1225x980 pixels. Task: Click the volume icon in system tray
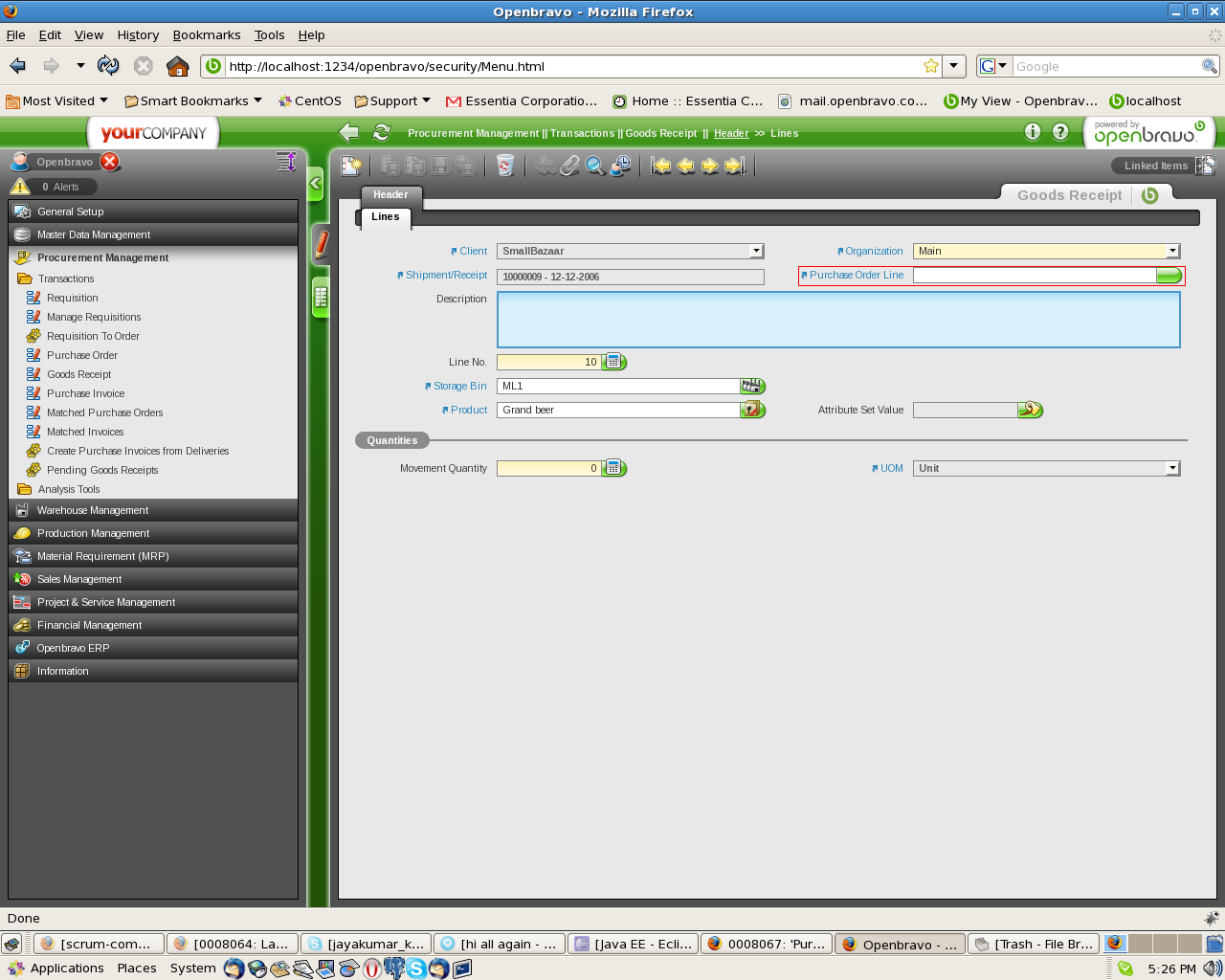coord(1212,969)
